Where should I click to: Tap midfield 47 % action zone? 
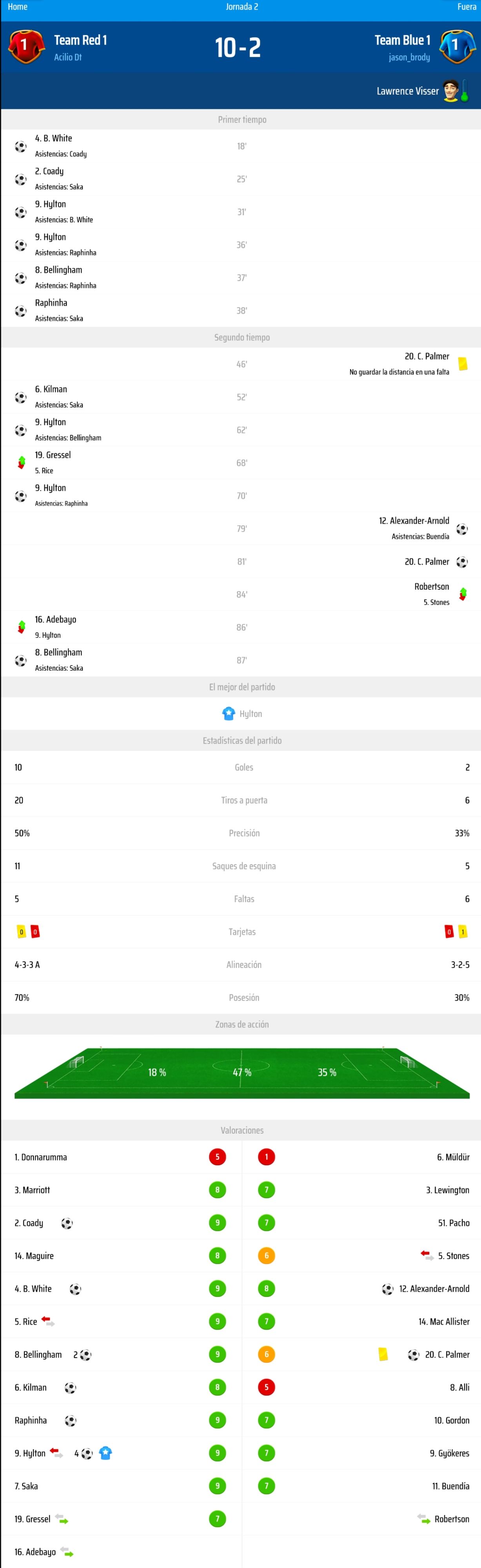pos(242,1073)
